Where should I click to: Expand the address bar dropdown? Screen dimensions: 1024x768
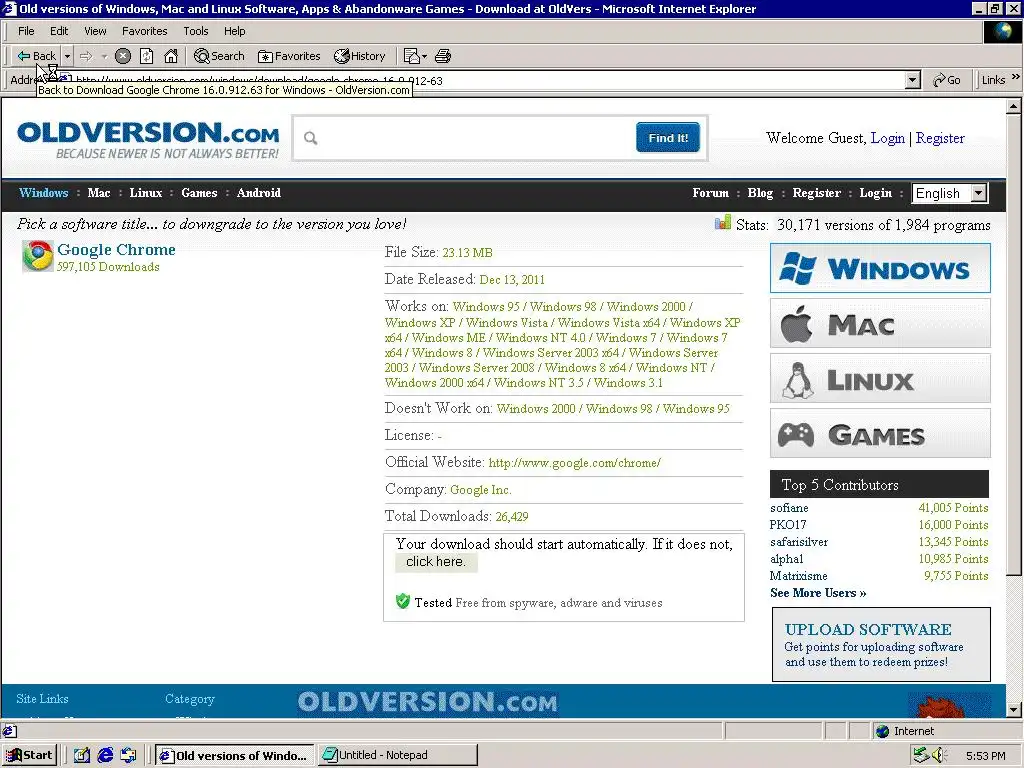click(x=913, y=80)
